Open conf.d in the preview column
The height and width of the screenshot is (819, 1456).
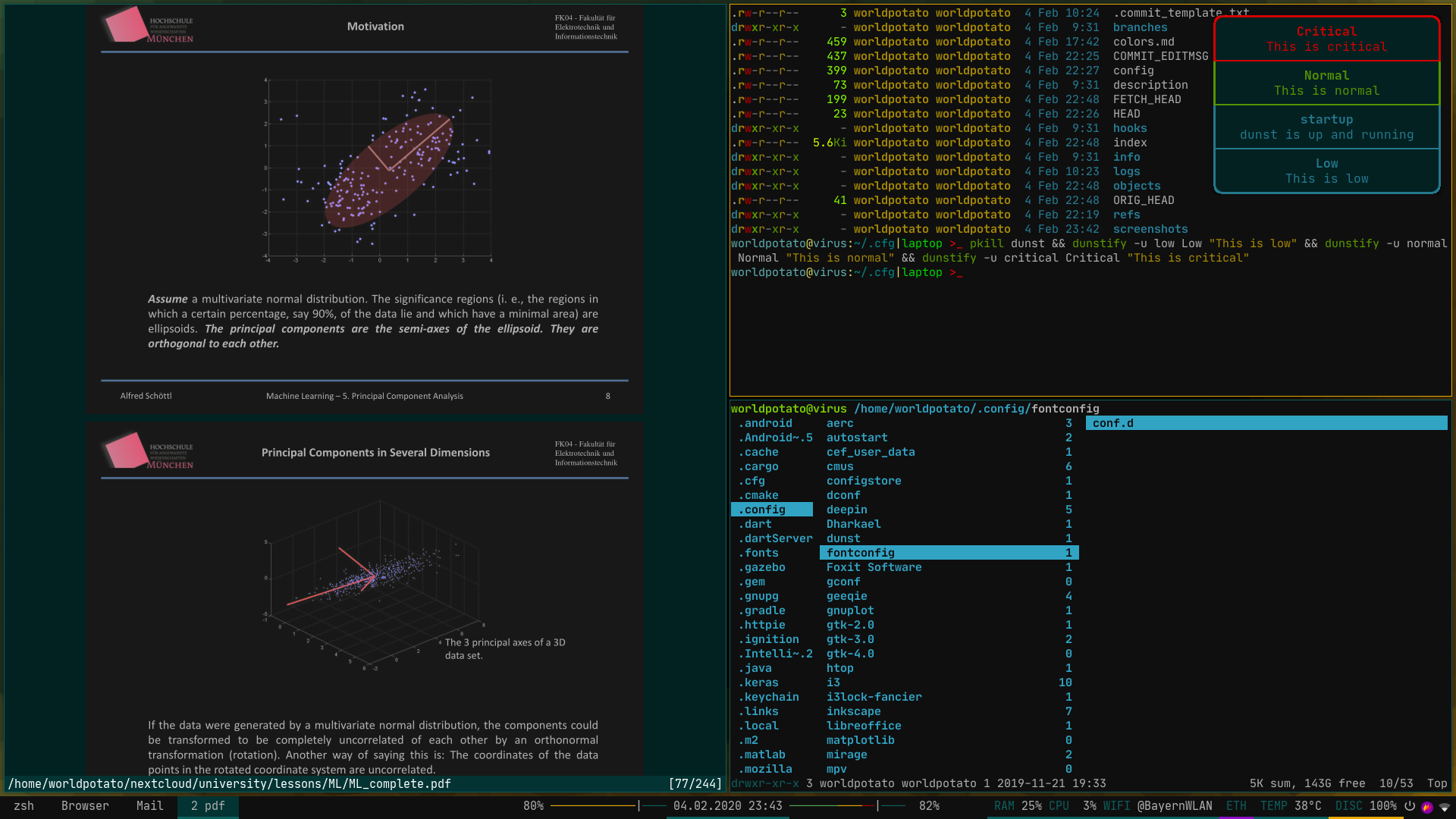coord(1113,423)
